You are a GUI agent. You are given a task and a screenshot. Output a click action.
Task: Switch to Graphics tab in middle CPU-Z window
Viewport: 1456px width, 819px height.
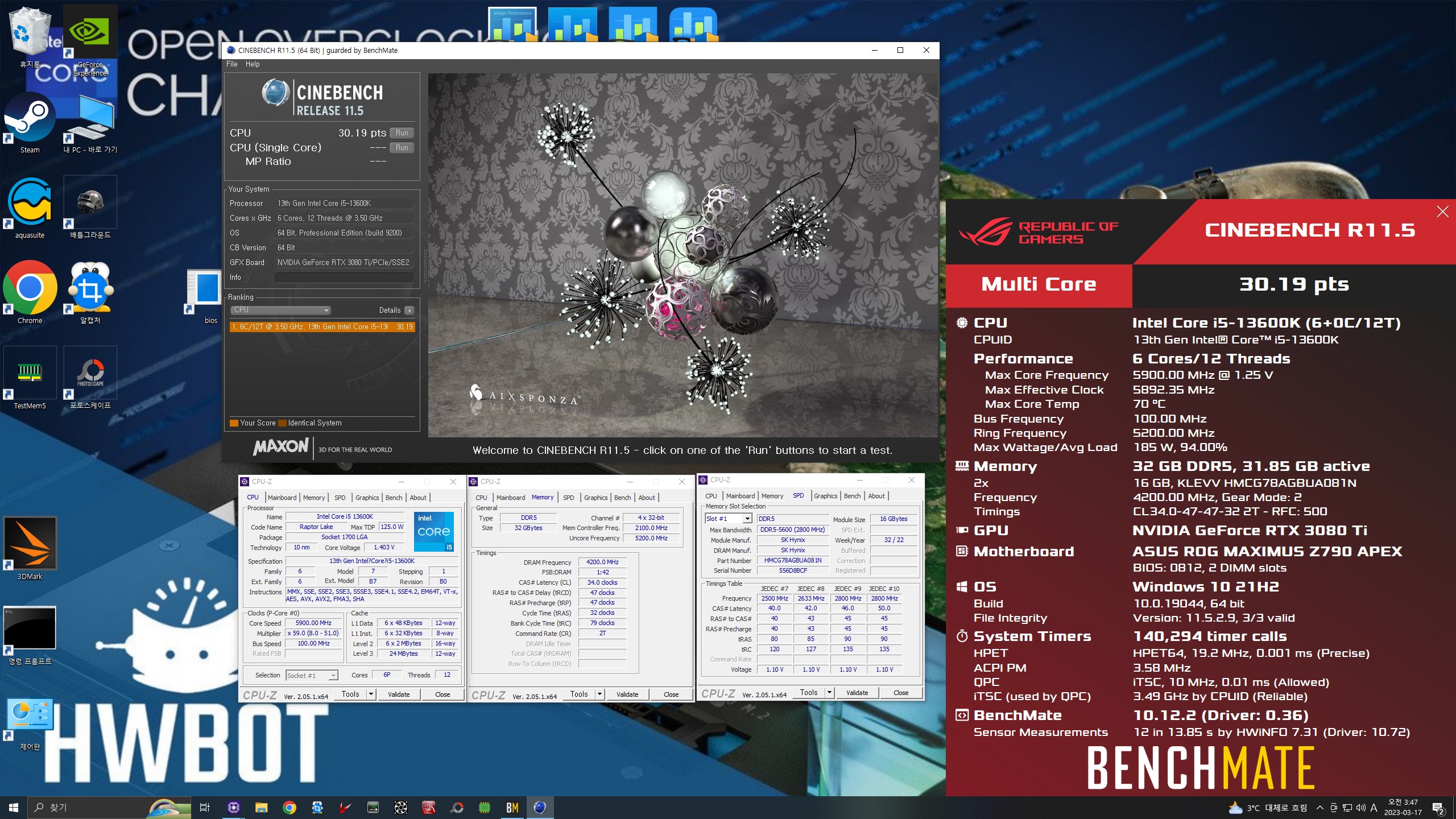tap(595, 498)
